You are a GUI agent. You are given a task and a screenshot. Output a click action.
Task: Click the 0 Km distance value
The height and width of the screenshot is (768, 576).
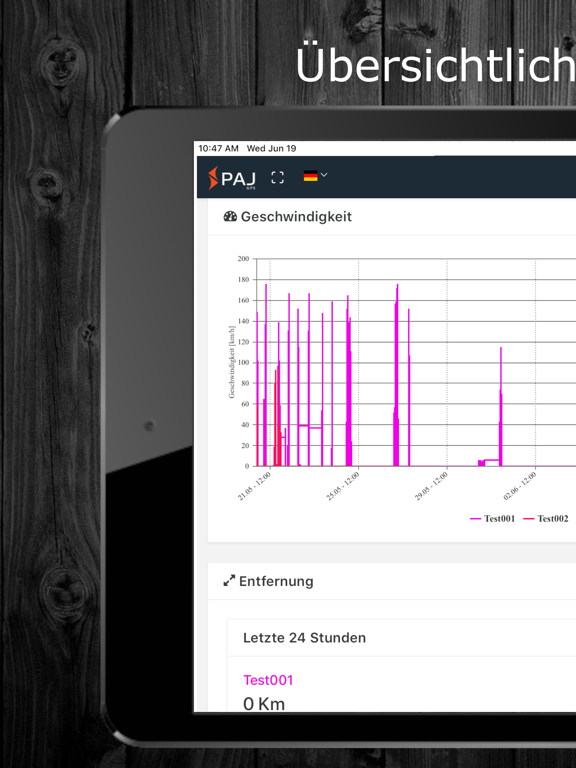tap(264, 704)
